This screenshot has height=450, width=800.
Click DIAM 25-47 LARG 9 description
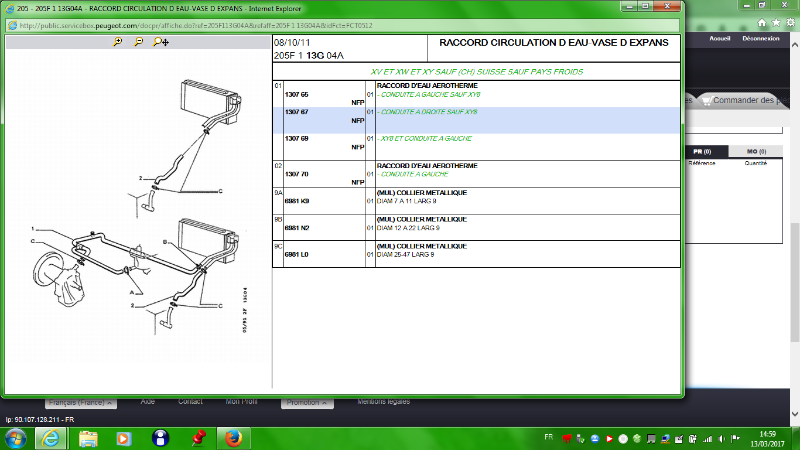(406, 254)
